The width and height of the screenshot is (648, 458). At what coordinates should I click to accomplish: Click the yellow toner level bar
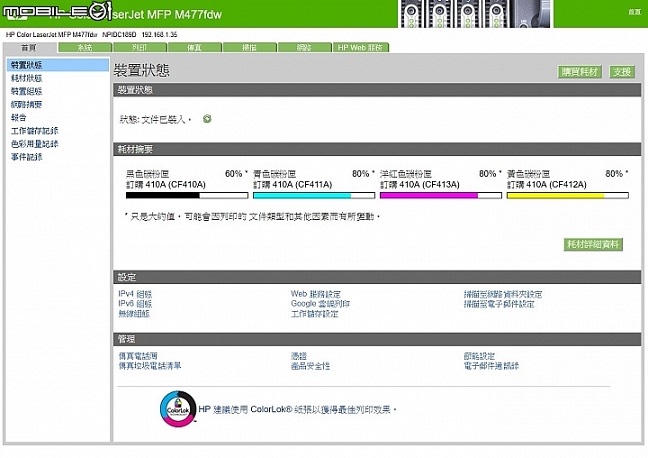tap(568, 196)
